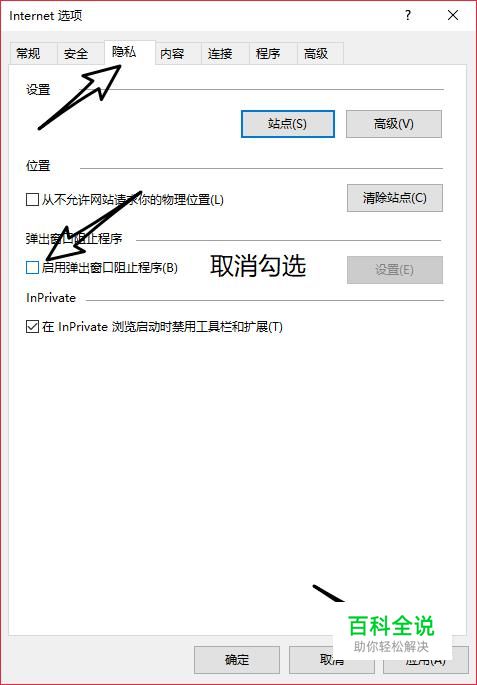Click the 取消 button

pos(332,660)
